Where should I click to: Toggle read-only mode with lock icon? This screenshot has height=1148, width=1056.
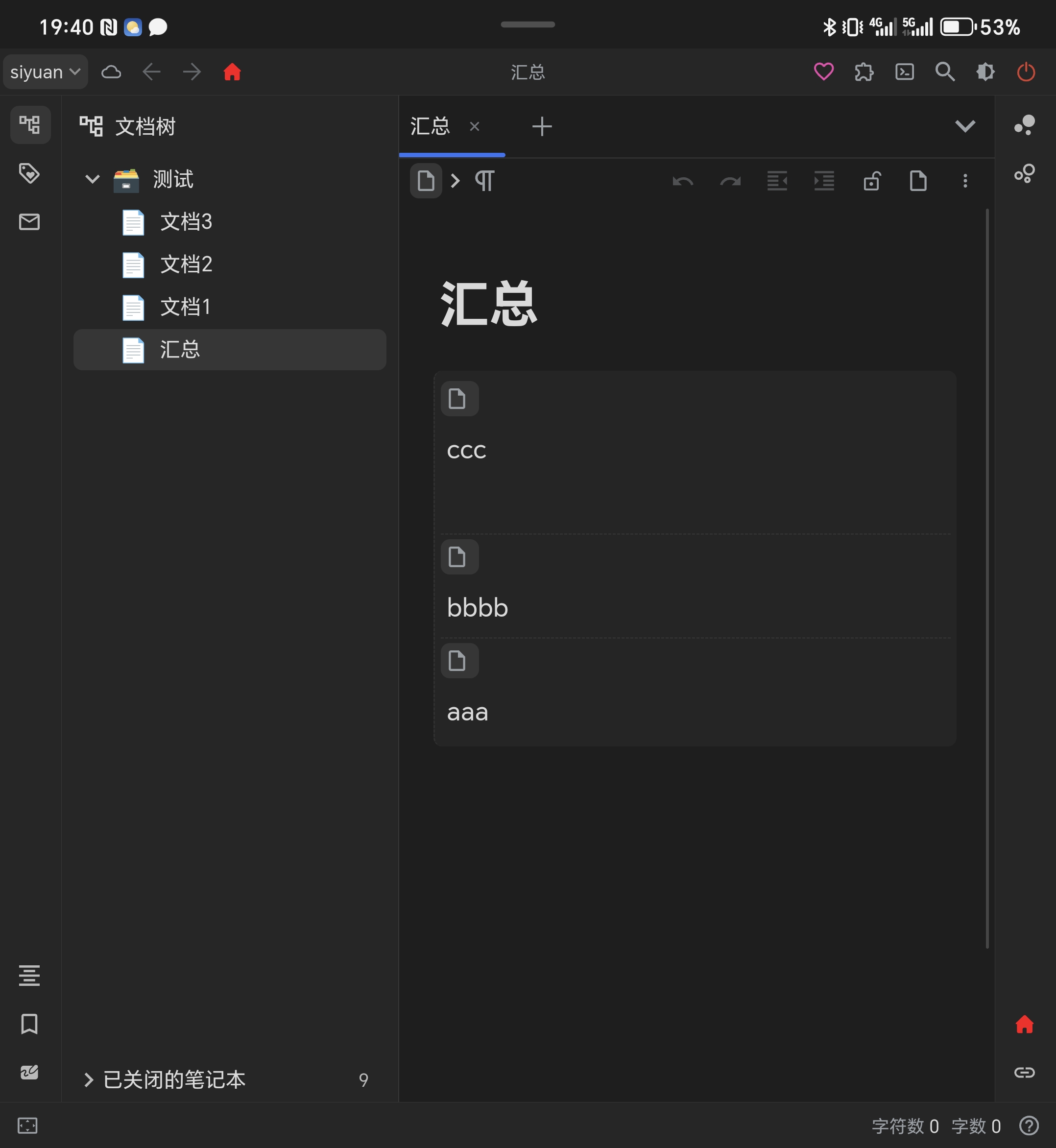click(871, 181)
